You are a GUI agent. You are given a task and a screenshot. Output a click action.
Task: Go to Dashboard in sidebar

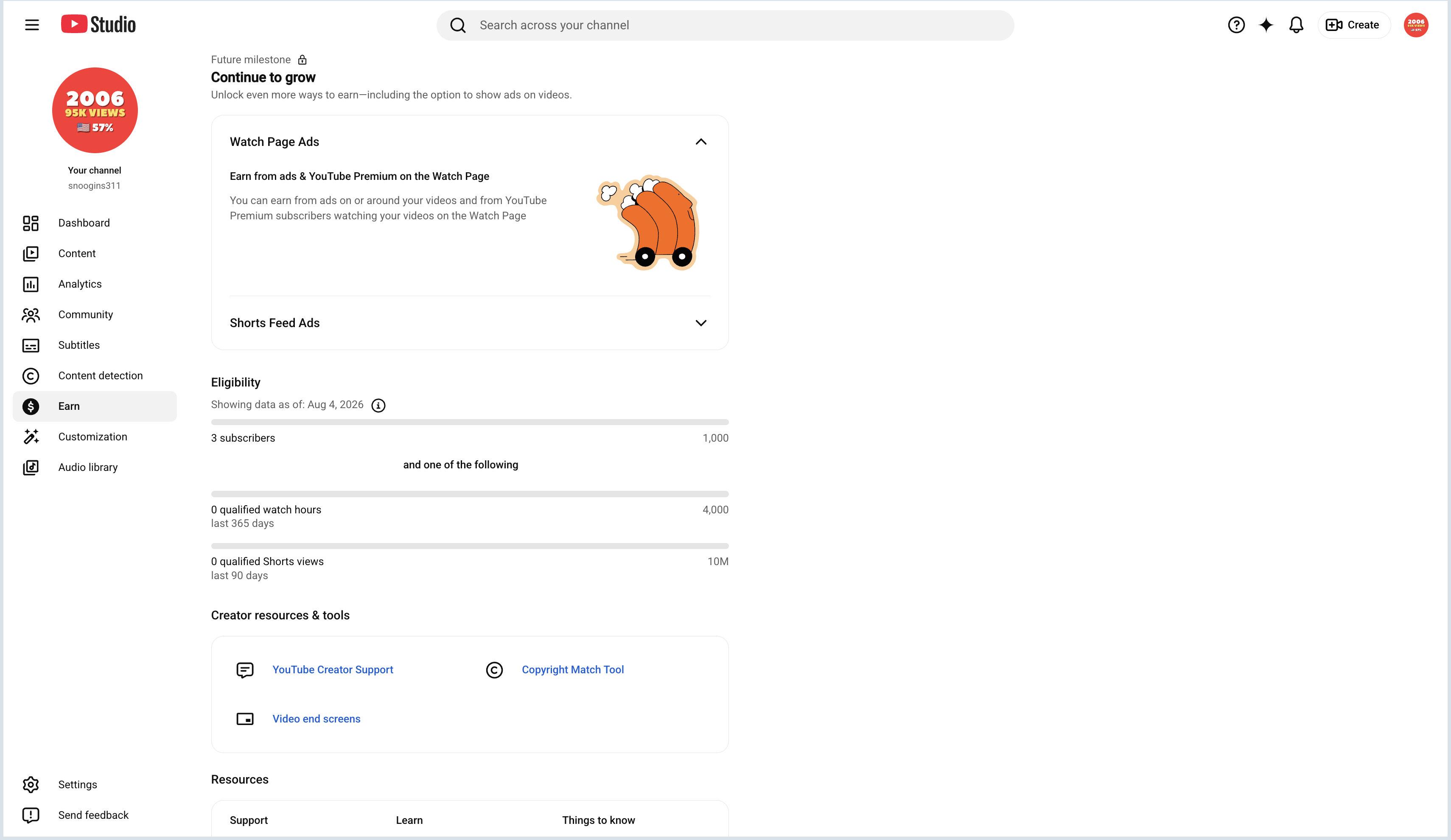(95, 223)
